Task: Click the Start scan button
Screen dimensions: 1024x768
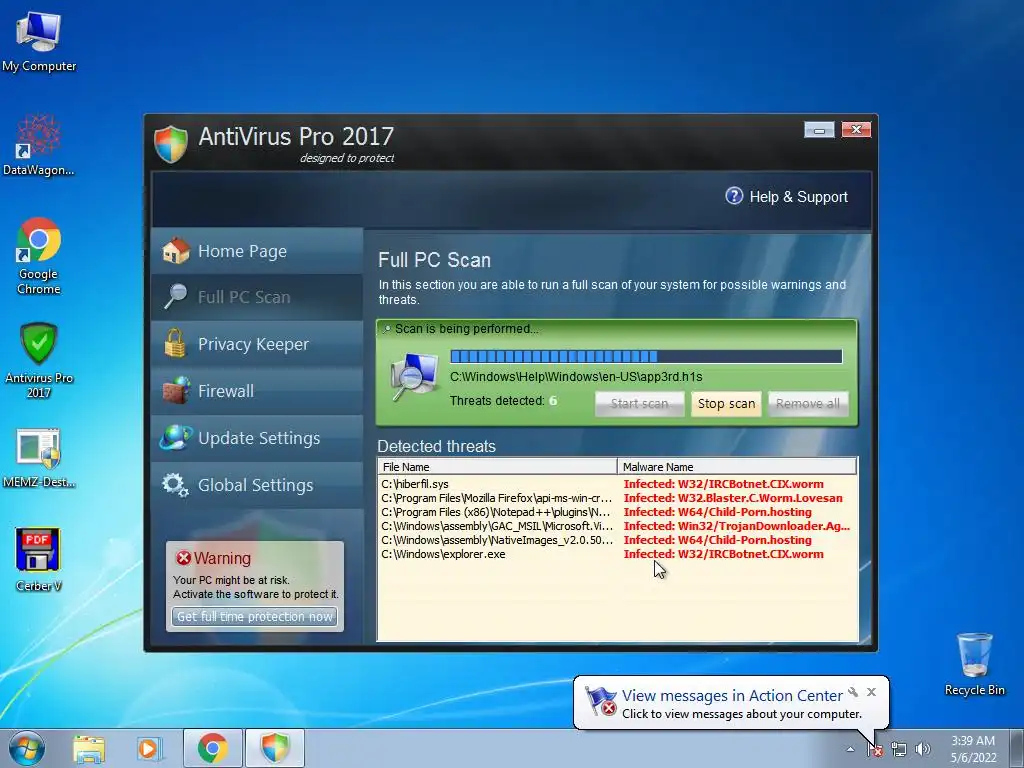Action: (639, 404)
